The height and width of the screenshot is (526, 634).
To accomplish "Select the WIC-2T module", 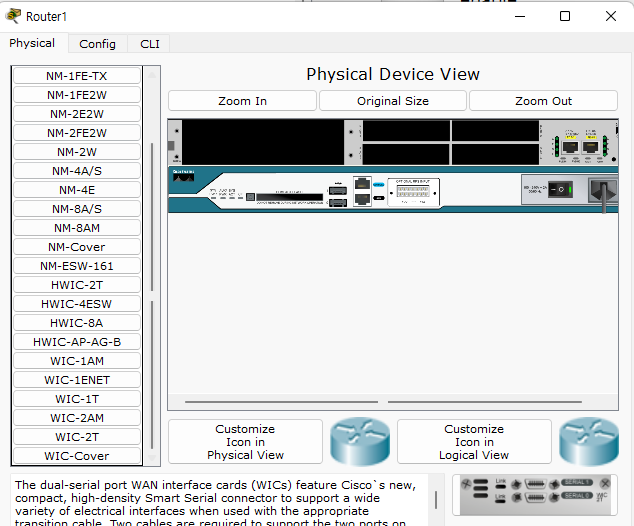I will coord(77,437).
